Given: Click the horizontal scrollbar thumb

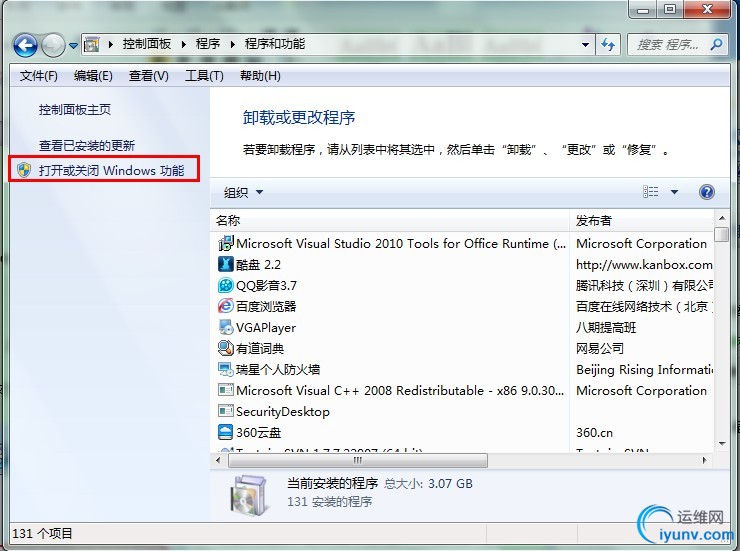Looking at the screenshot, I should (358, 460).
